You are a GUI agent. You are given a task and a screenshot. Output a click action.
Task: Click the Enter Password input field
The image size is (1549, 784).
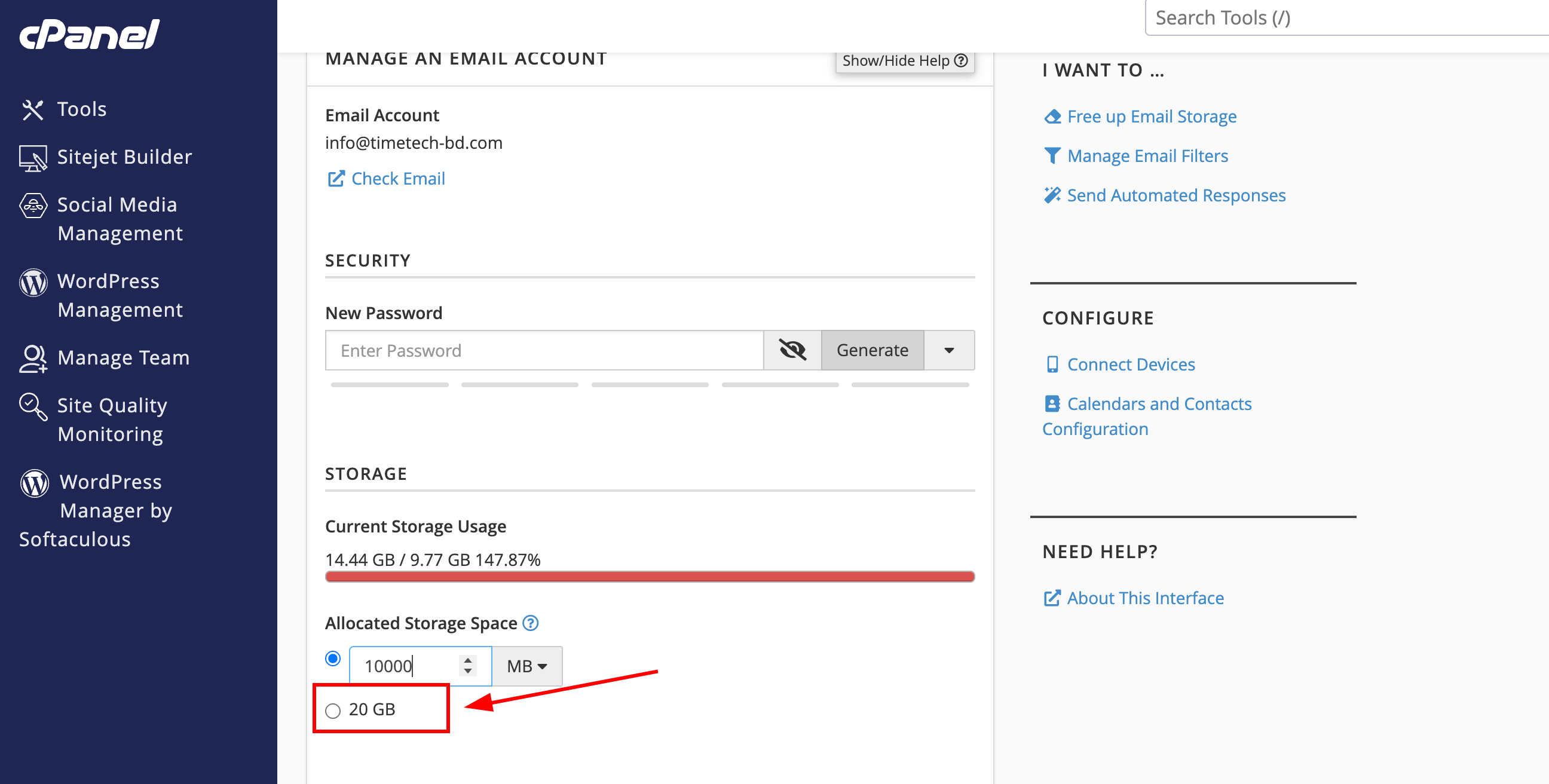(544, 350)
